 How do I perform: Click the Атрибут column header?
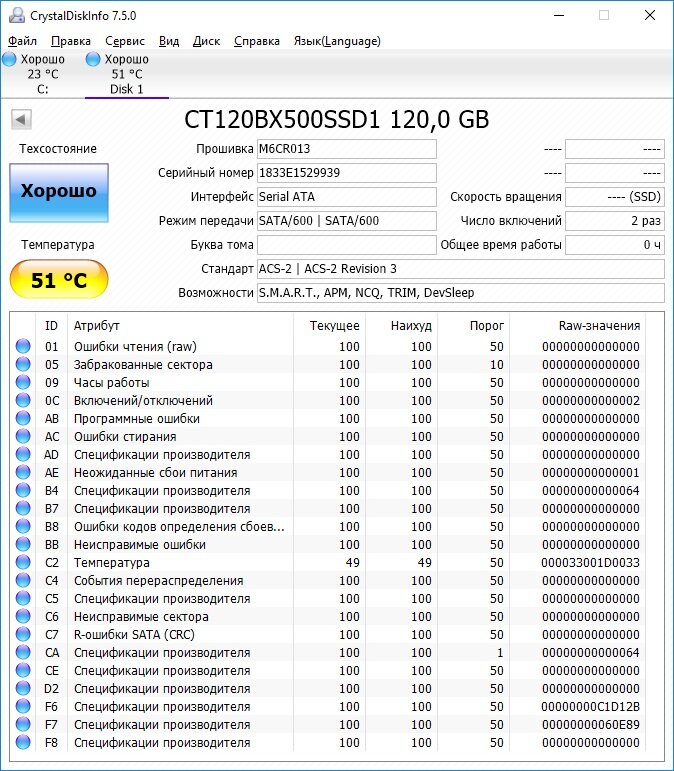pyautogui.click(x=96, y=326)
